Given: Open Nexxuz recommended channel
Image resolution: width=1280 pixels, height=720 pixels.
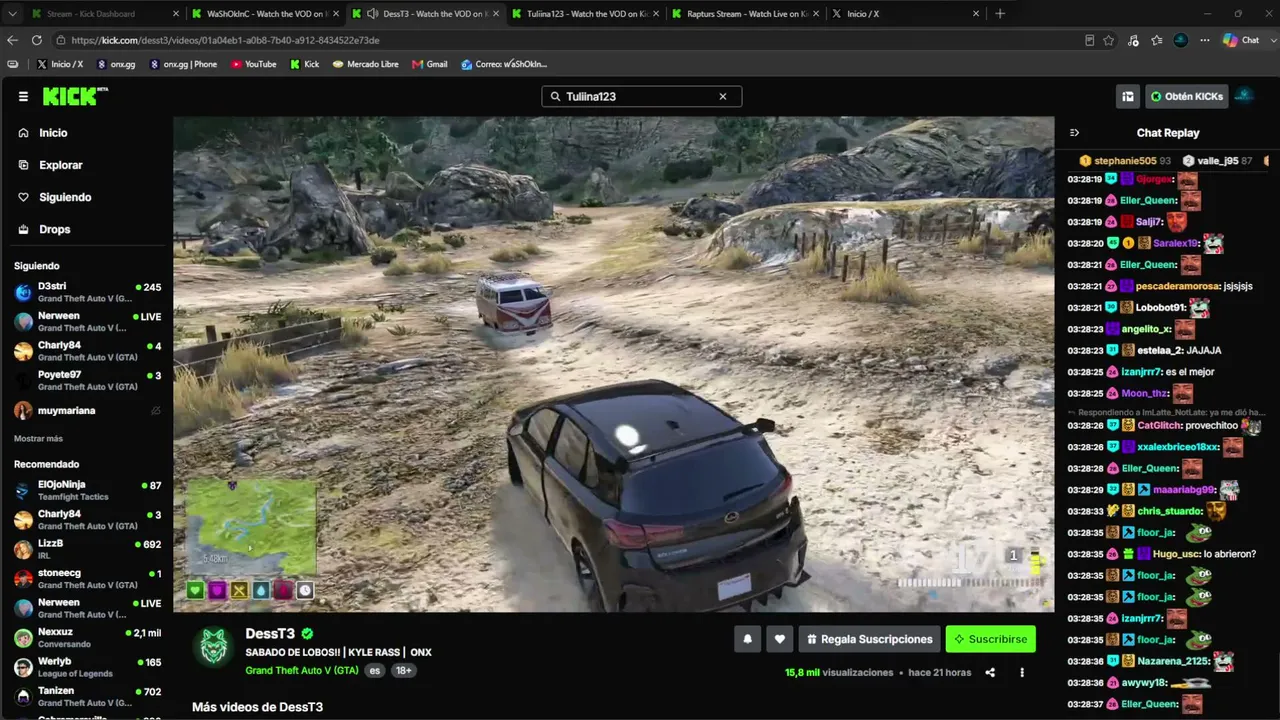Looking at the screenshot, I should click(87, 637).
